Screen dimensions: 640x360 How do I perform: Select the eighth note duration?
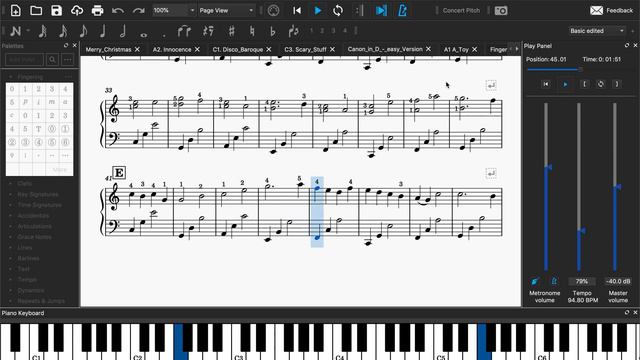pyautogui.click(x=83, y=31)
